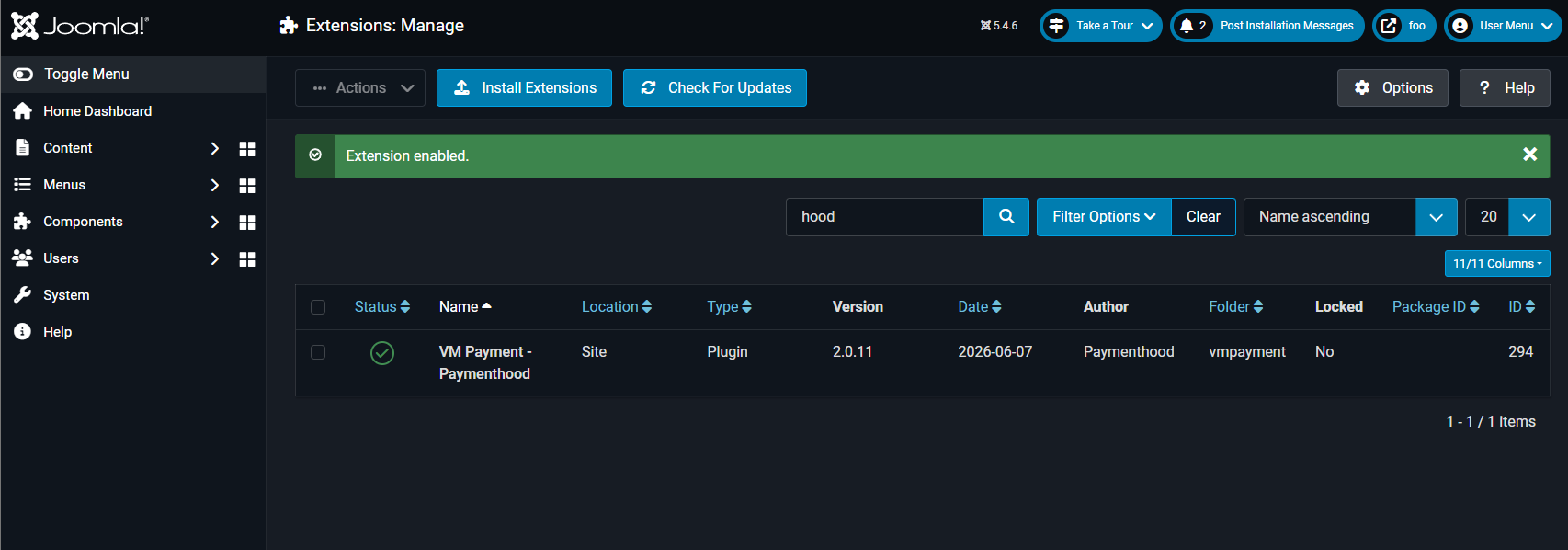Click date 2026-06-07 cell
This screenshot has width=1568, height=550.
click(994, 352)
